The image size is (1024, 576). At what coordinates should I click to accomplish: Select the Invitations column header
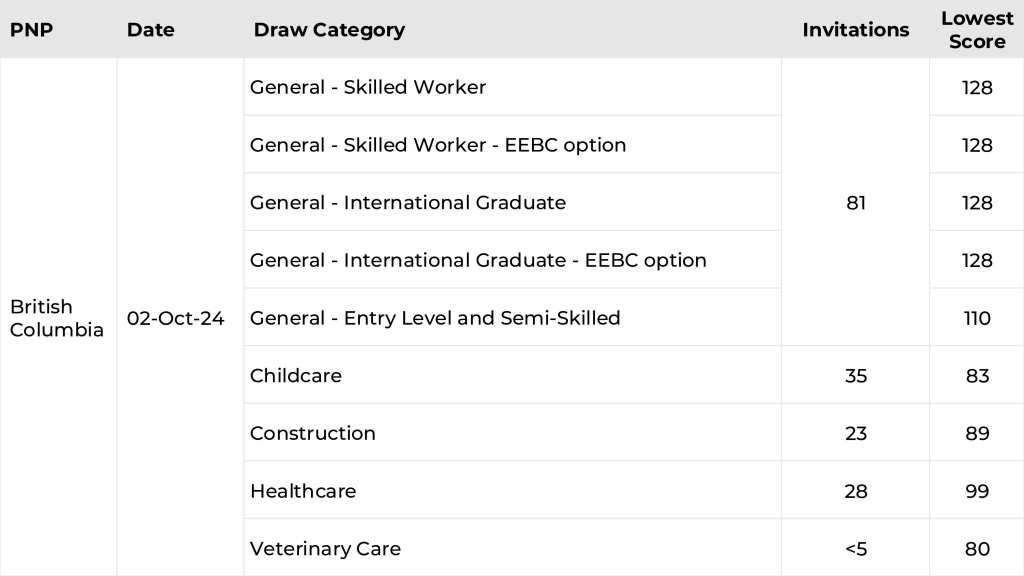pyautogui.click(x=855, y=30)
